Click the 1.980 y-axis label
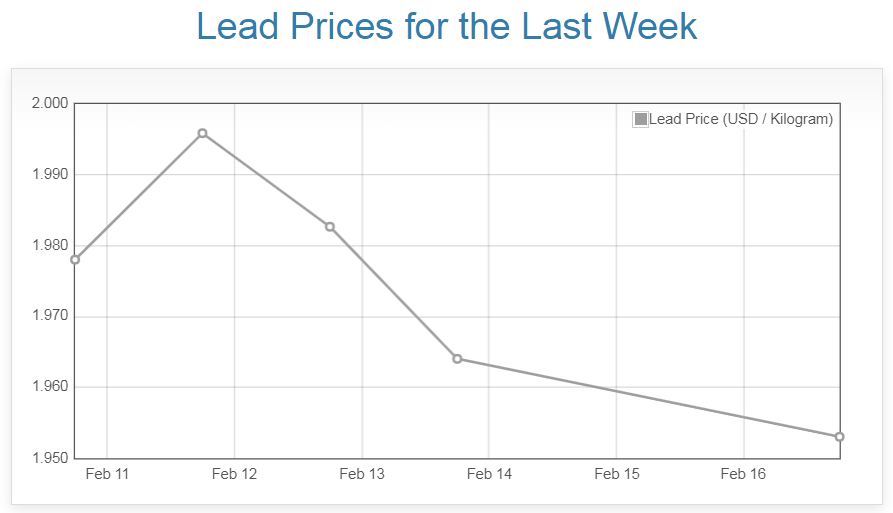This screenshot has width=893, height=513. (x=50, y=245)
